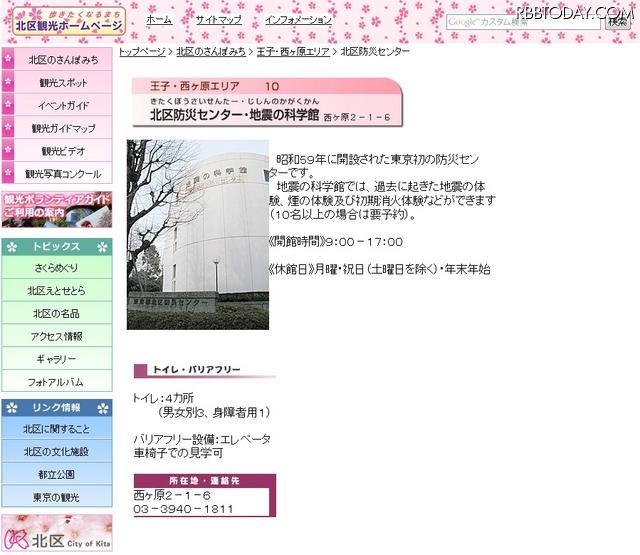Open 観光ガイドマップ from the sidebar
Viewport: 640px width, 555px height.
[x=63, y=129]
